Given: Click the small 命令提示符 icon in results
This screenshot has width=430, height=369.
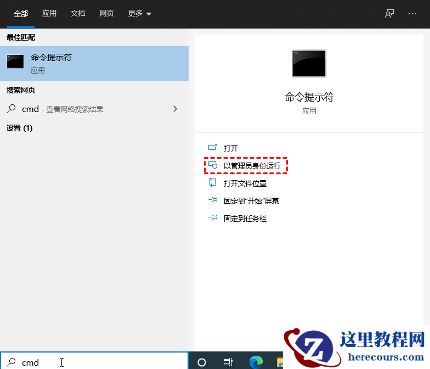Looking at the screenshot, I should click(x=15, y=62).
